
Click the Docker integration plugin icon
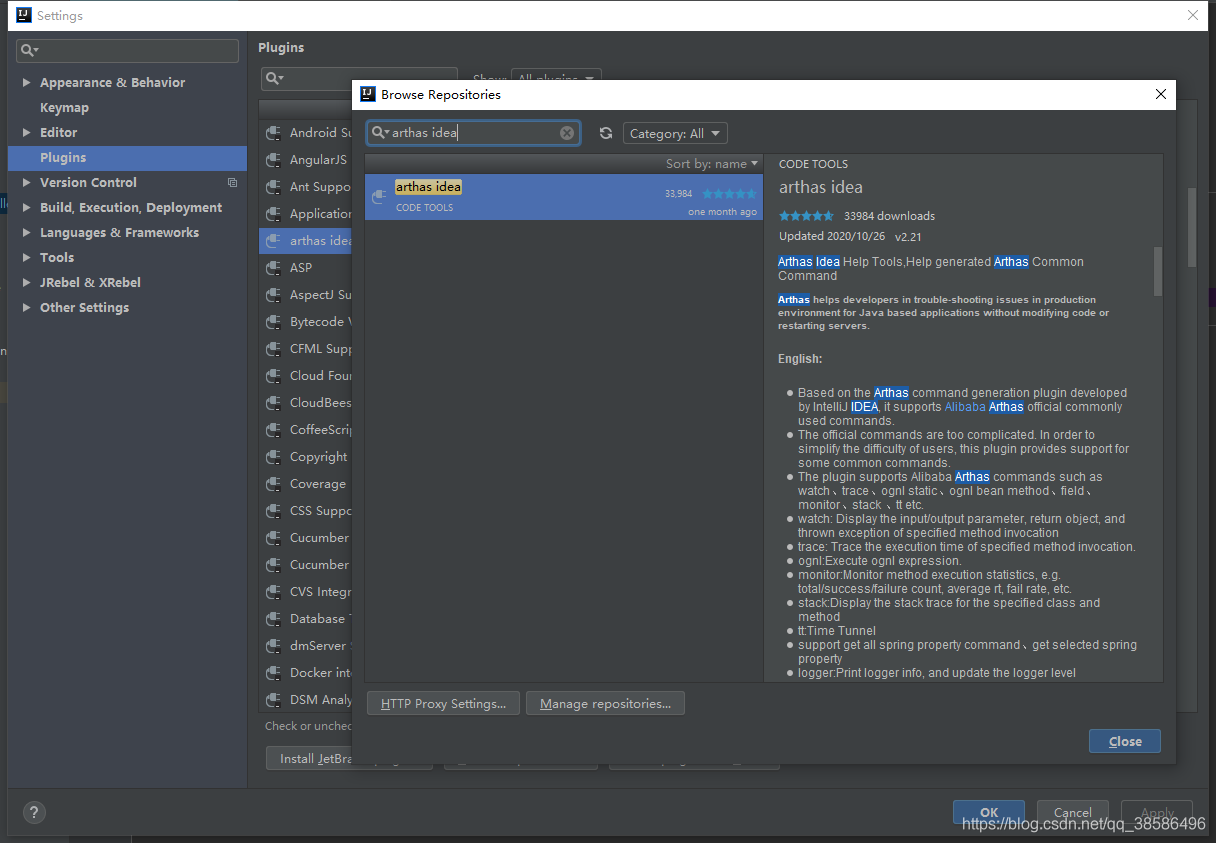(272, 673)
